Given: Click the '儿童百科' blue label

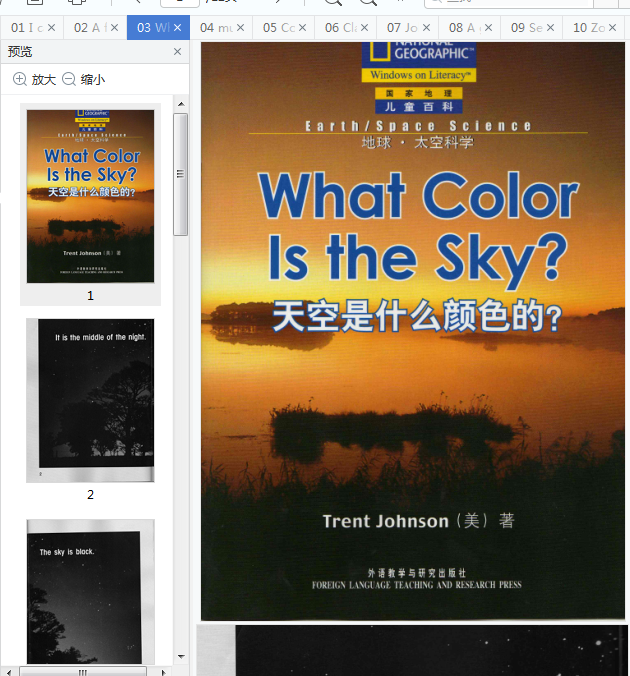Looking at the screenshot, I should coord(419,106).
